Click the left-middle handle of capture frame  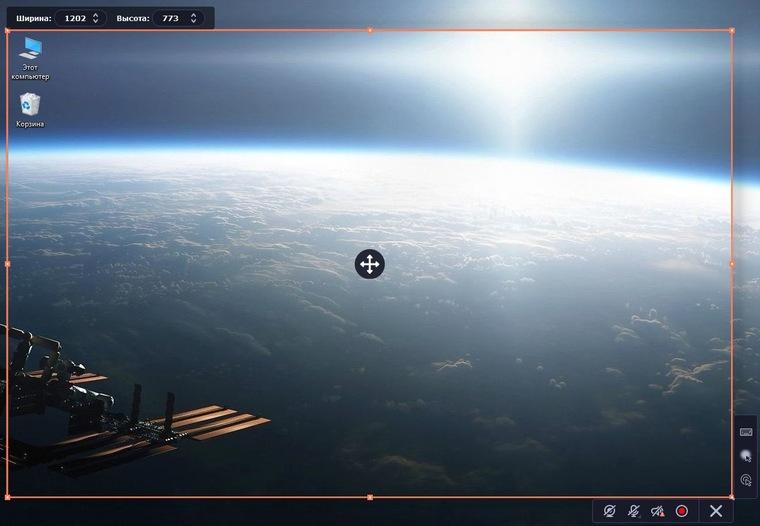pos(7,264)
